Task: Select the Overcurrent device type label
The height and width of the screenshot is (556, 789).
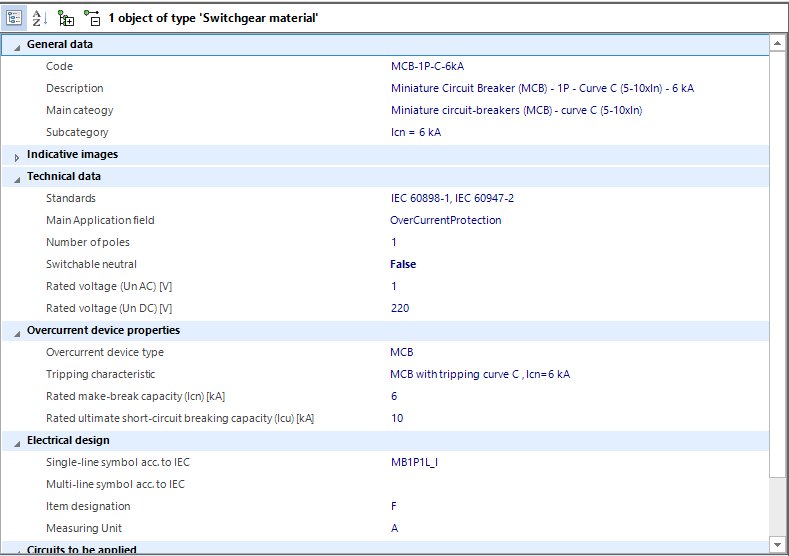Action: pyautogui.click(x=105, y=352)
